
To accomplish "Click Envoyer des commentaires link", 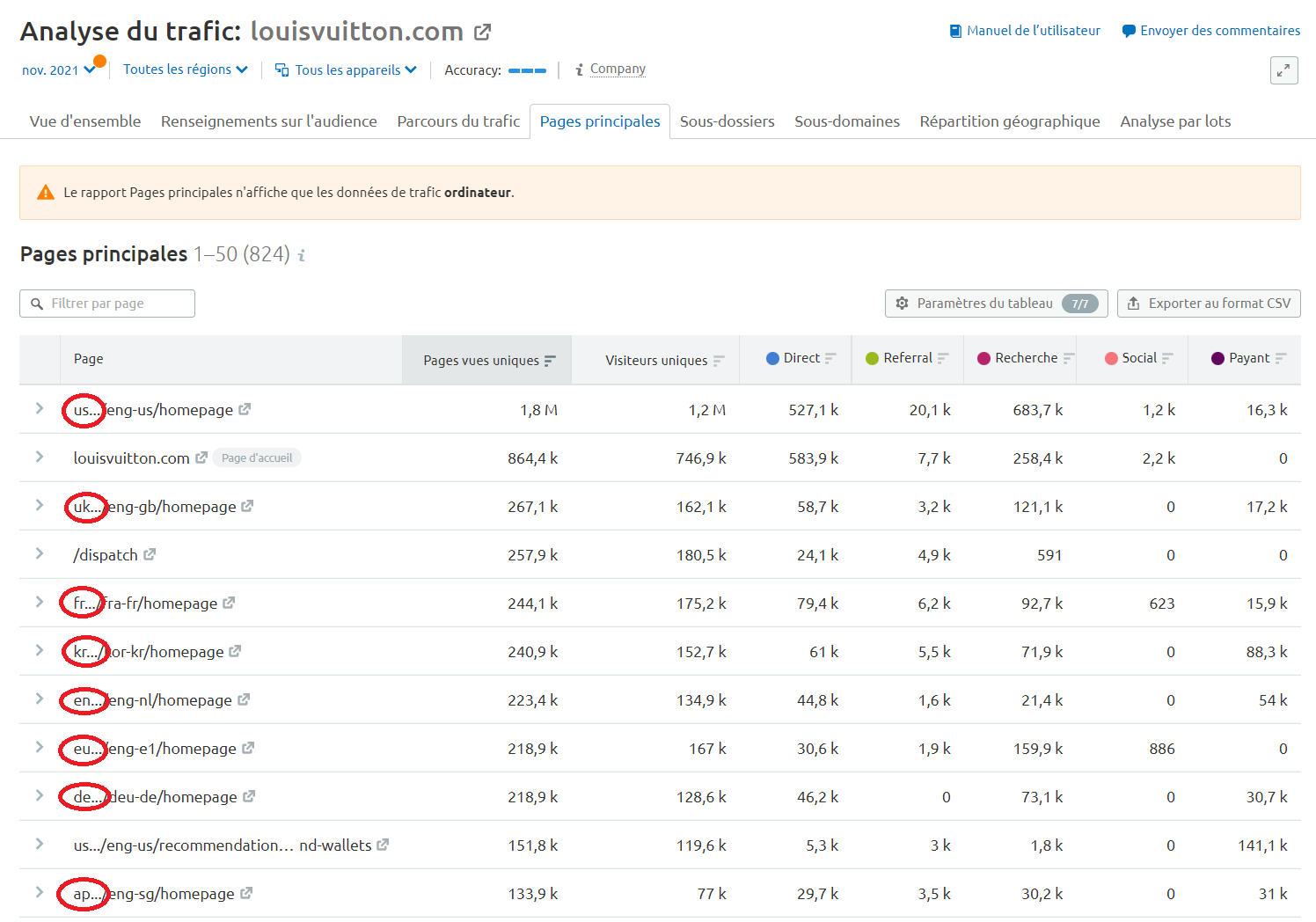I will (x=1211, y=31).
